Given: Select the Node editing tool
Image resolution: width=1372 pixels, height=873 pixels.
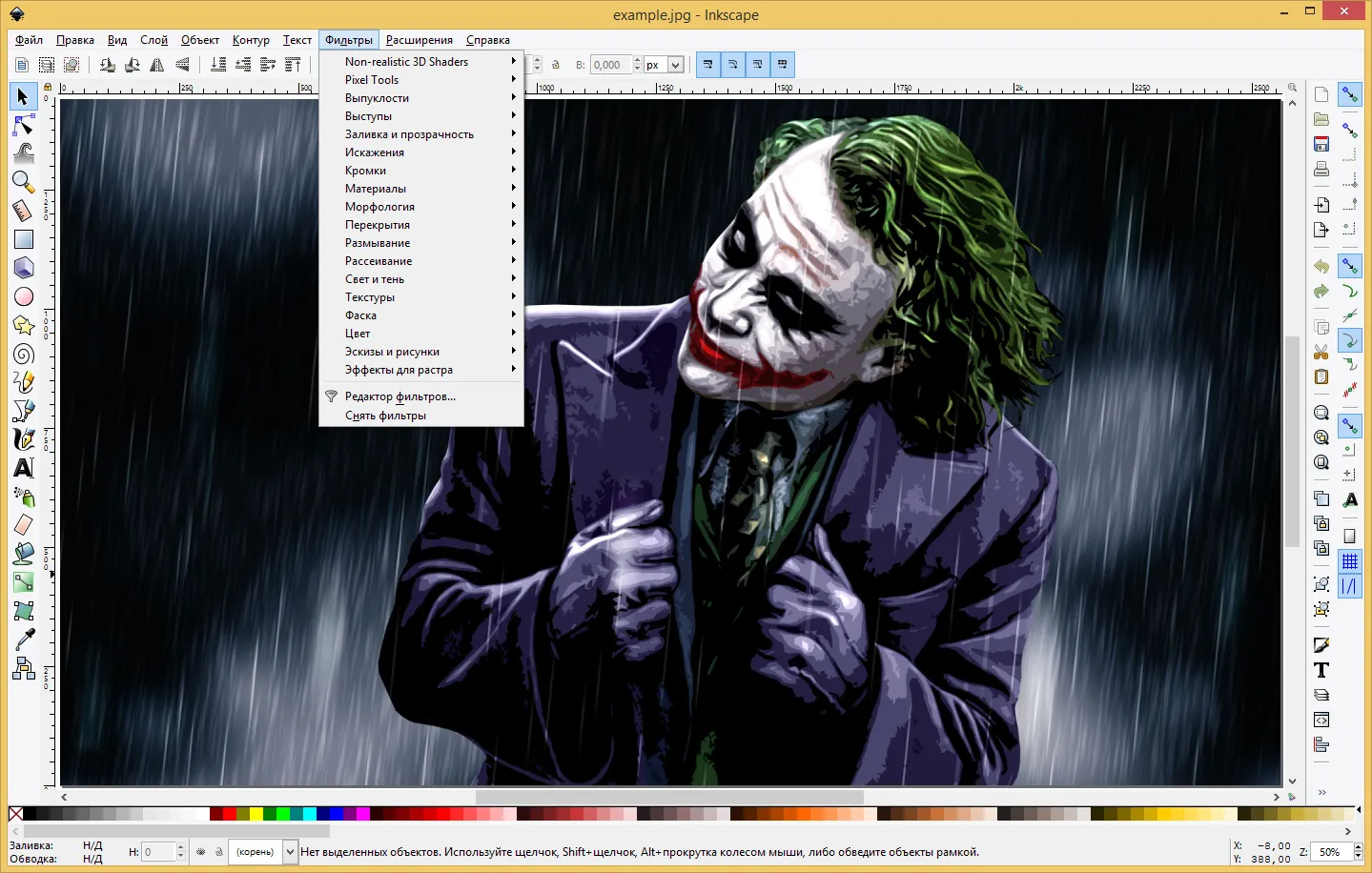Looking at the screenshot, I should click(x=23, y=125).
